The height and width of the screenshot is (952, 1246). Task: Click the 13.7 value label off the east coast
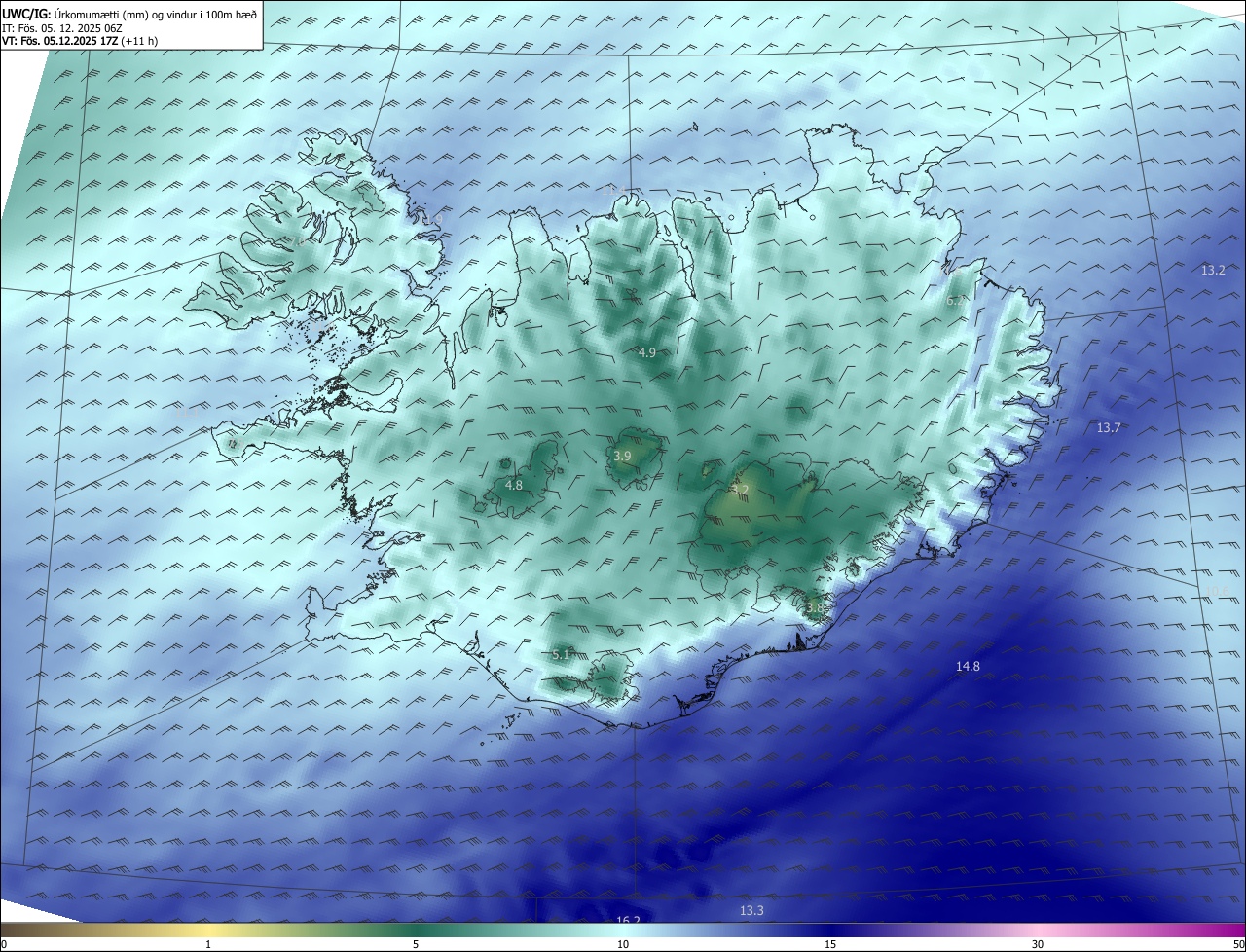click(1109, 427)
